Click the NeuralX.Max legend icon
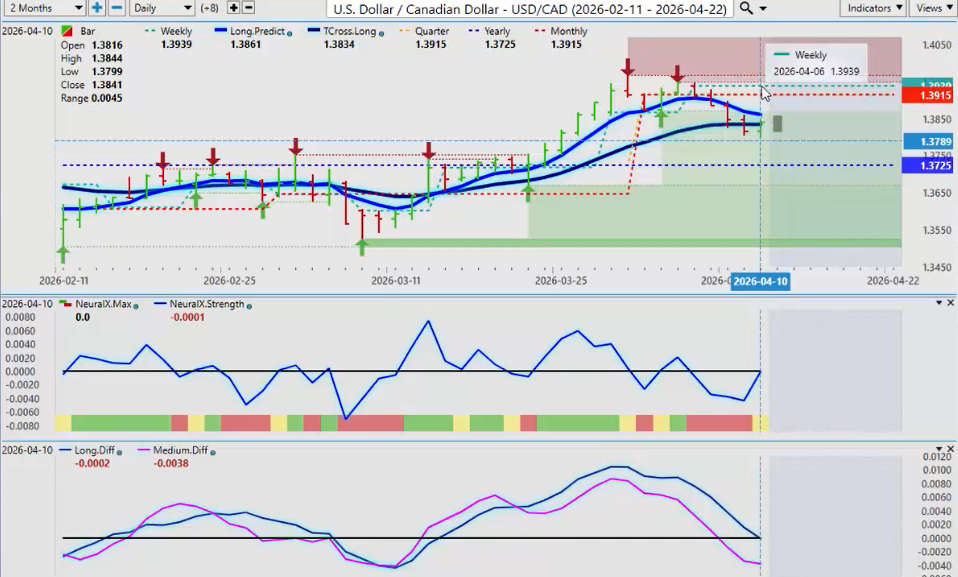958x577 pixels. [x=66, y=304]
